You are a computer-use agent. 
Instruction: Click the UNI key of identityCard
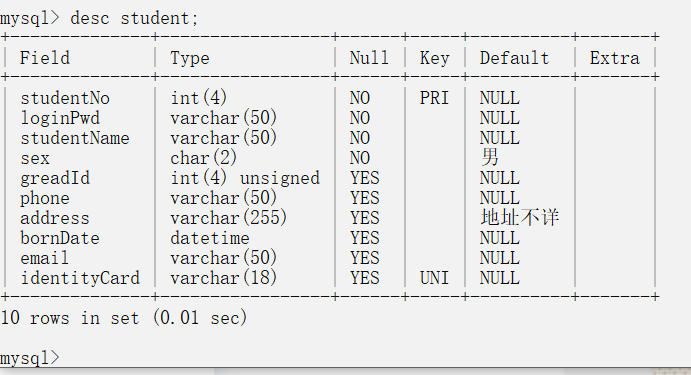(x=435, y=278)
